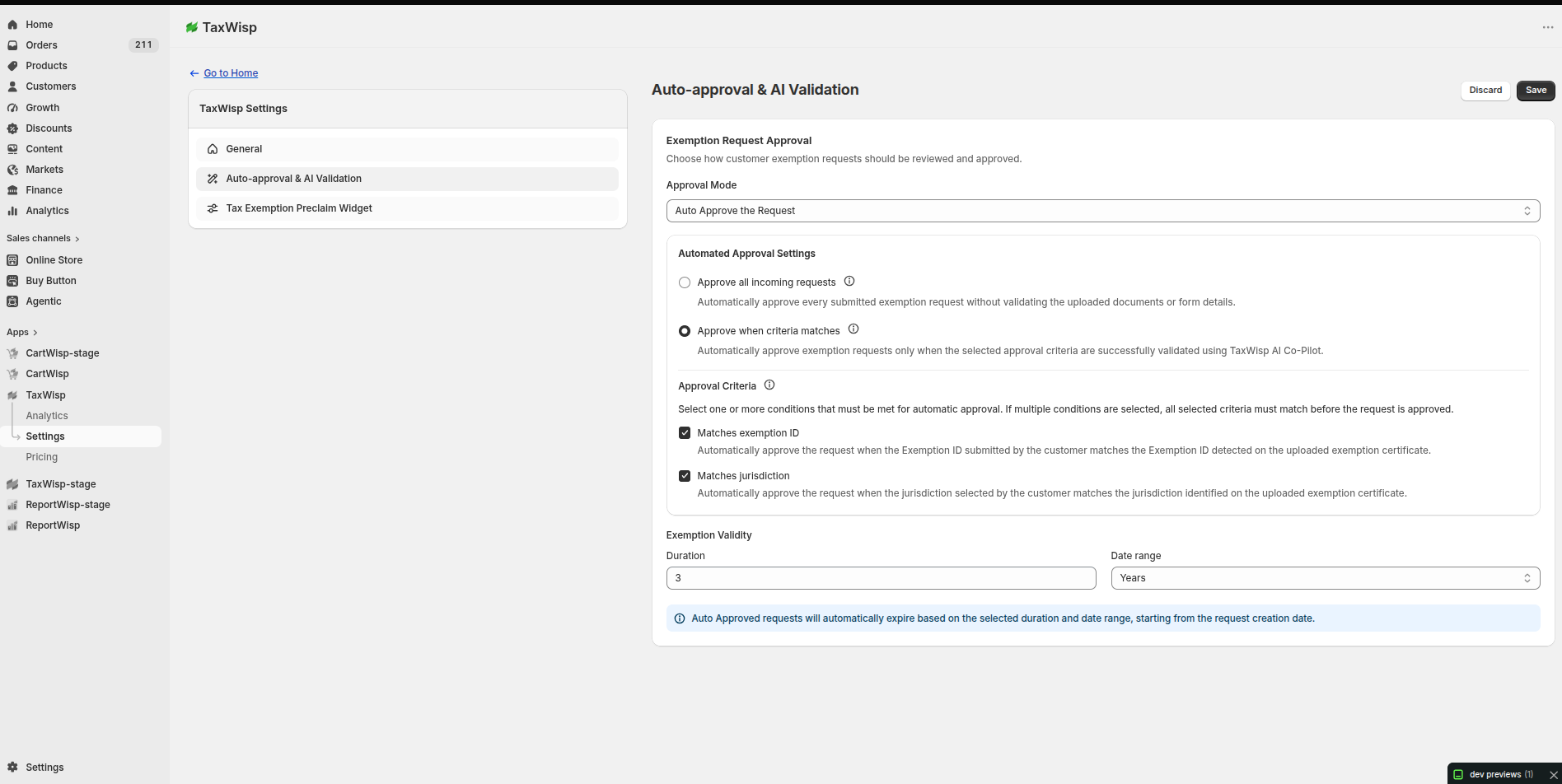Image resolution: width=1562 pixels, height=784 pixels.
Task: Open General settings tab
Action: pyautogui.click(x=407, y=149)
